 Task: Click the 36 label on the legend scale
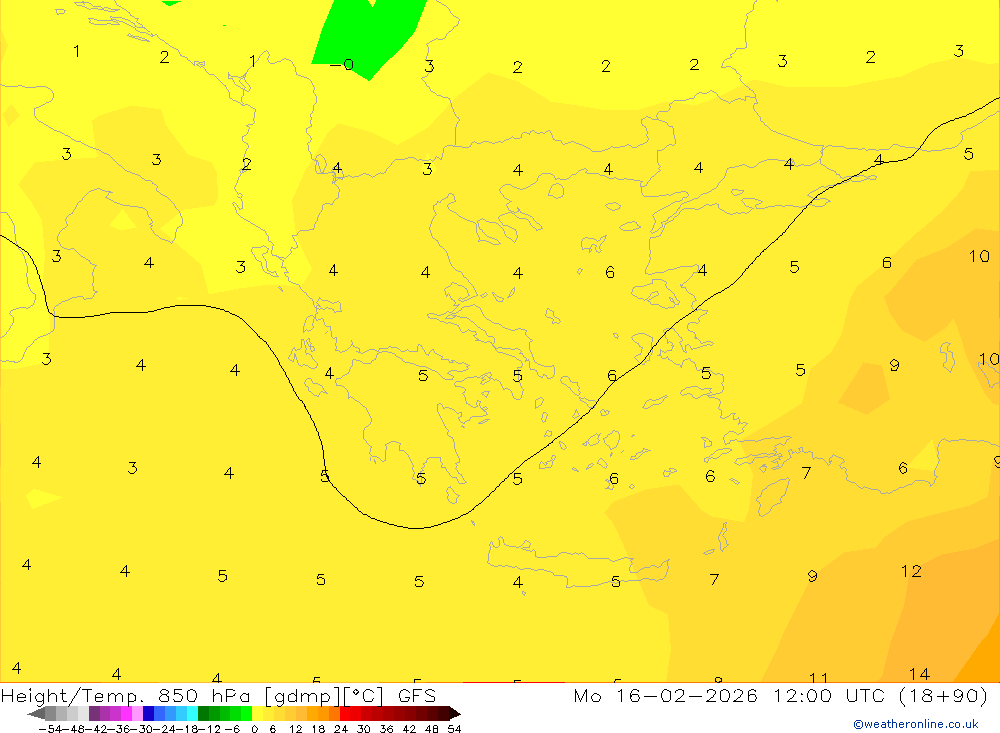click(x=386, y=729)
